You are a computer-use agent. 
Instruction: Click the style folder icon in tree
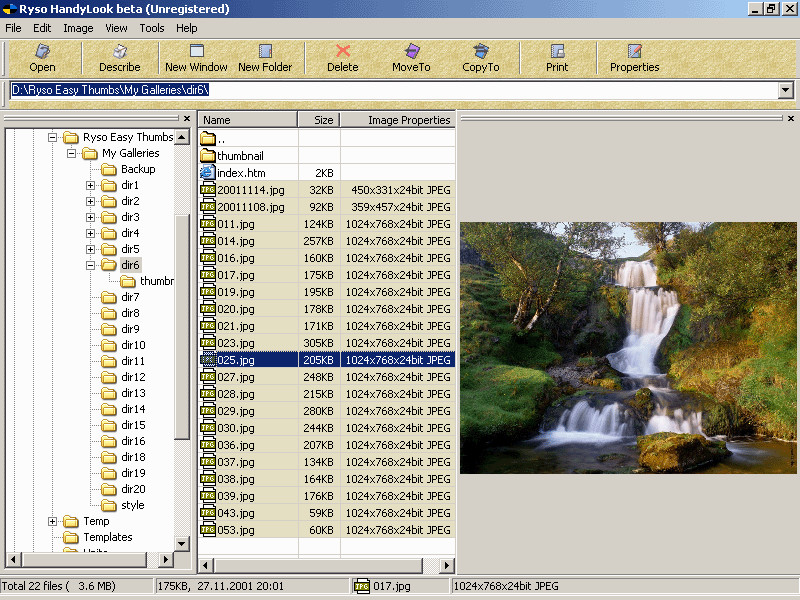(x=109, y=505)
